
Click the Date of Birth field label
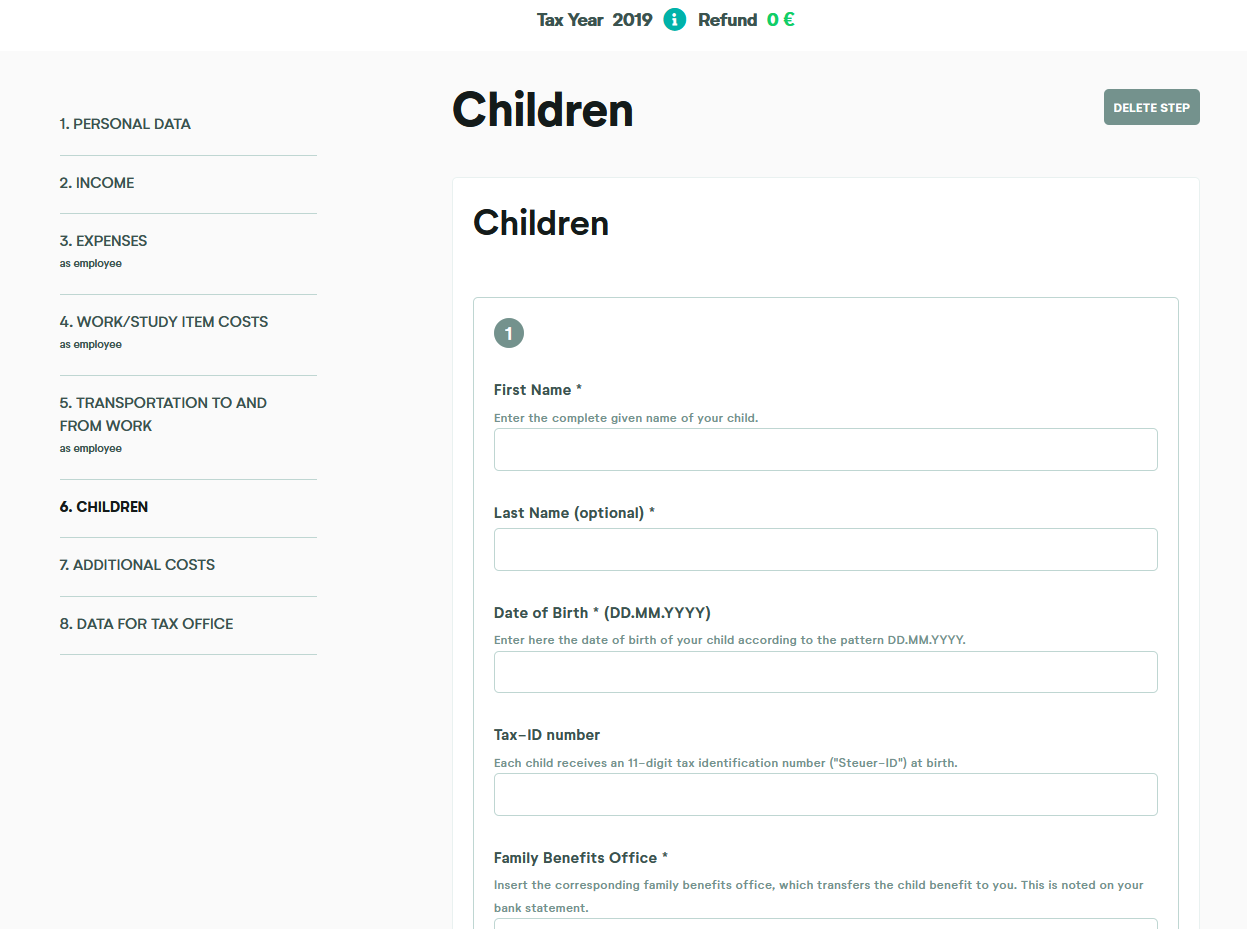[x=602, y=613]
